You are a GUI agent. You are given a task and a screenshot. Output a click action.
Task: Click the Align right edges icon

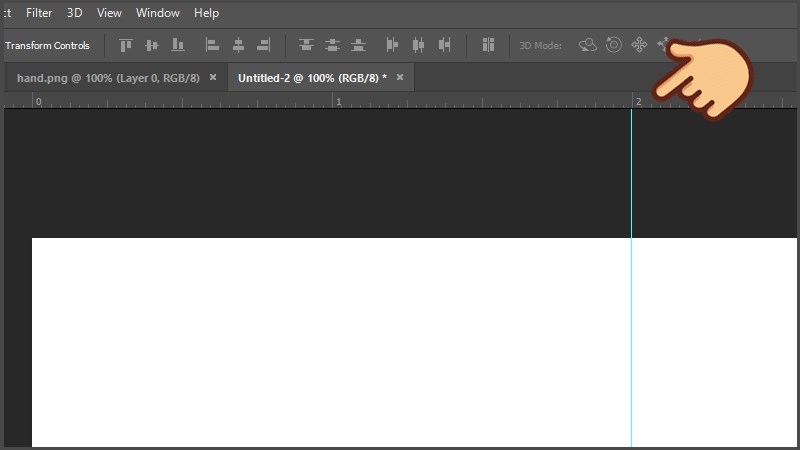pos(264,45)
